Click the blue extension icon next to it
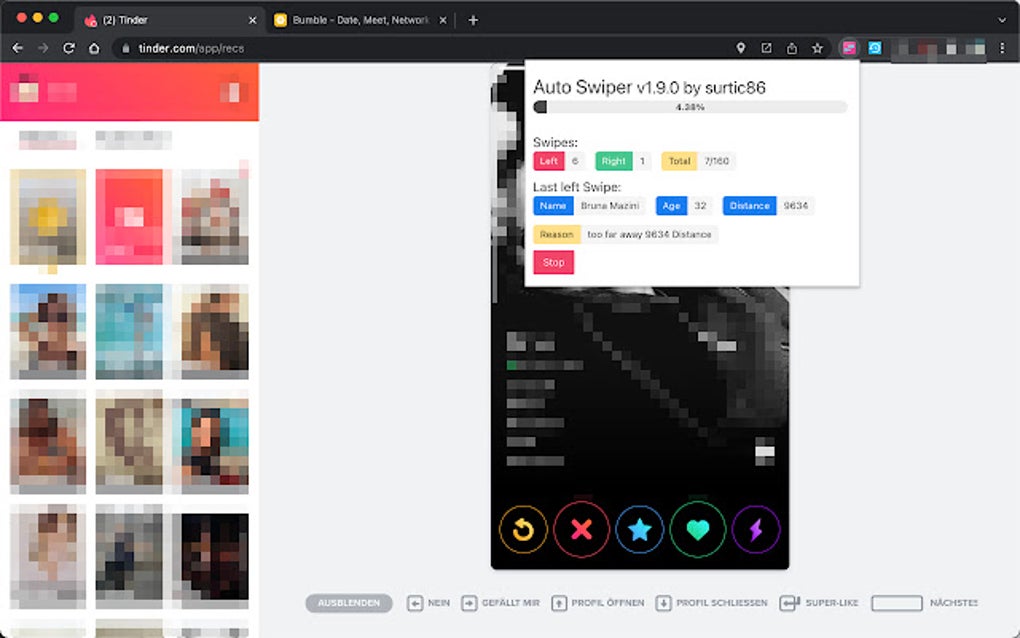Screen dimensions: 1020x638 coord(876,47)
